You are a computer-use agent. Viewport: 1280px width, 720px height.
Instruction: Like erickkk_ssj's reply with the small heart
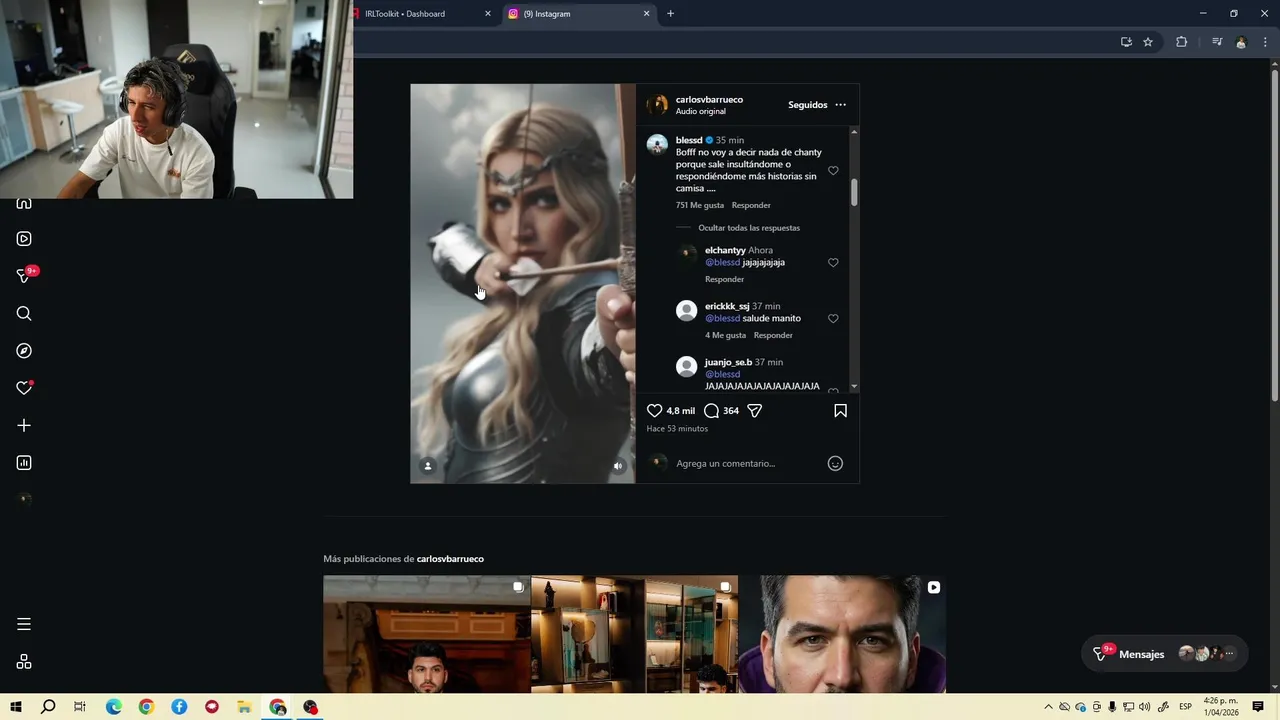tap(833, 319)
